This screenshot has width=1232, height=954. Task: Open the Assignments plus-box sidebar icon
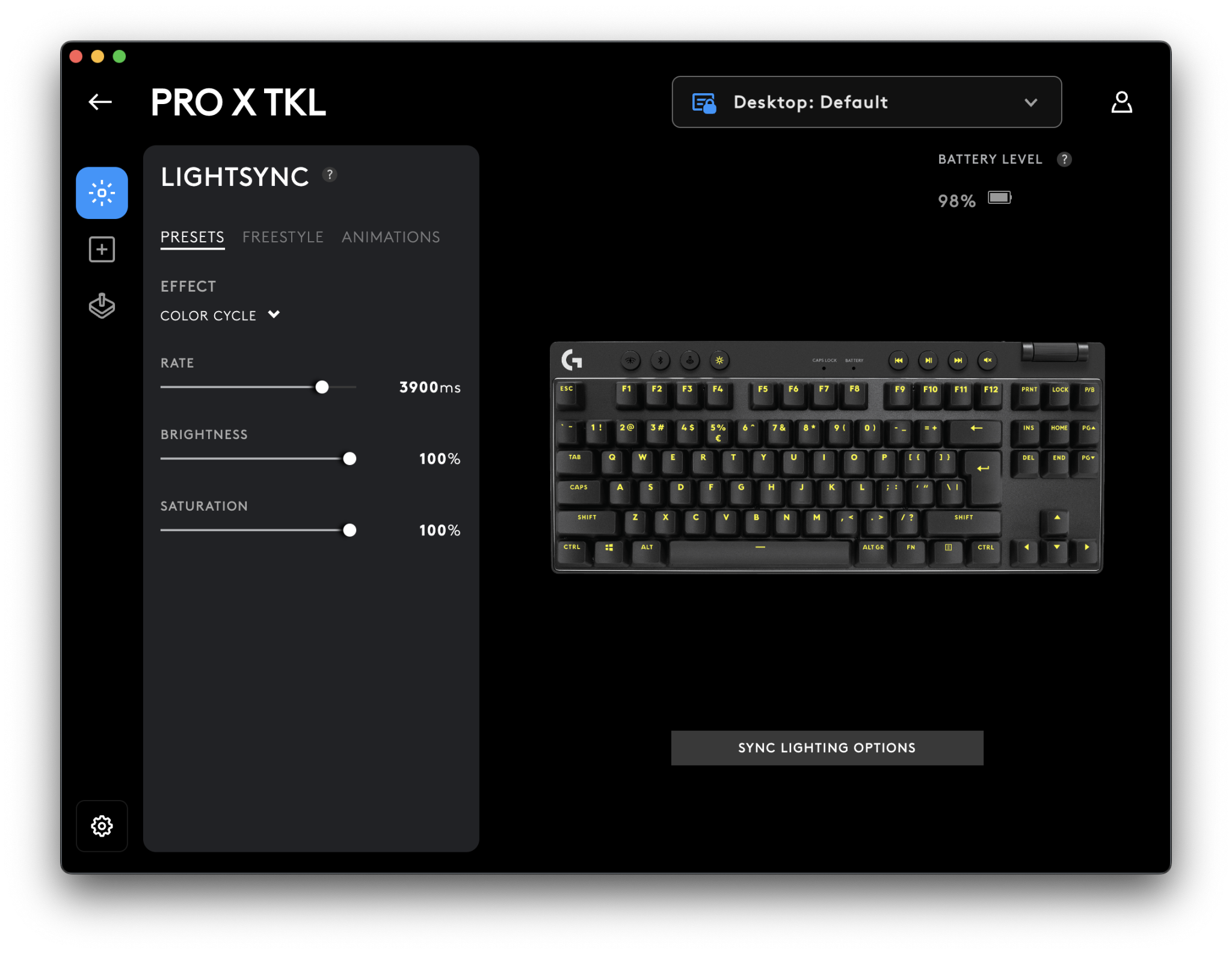coord(102,250)
